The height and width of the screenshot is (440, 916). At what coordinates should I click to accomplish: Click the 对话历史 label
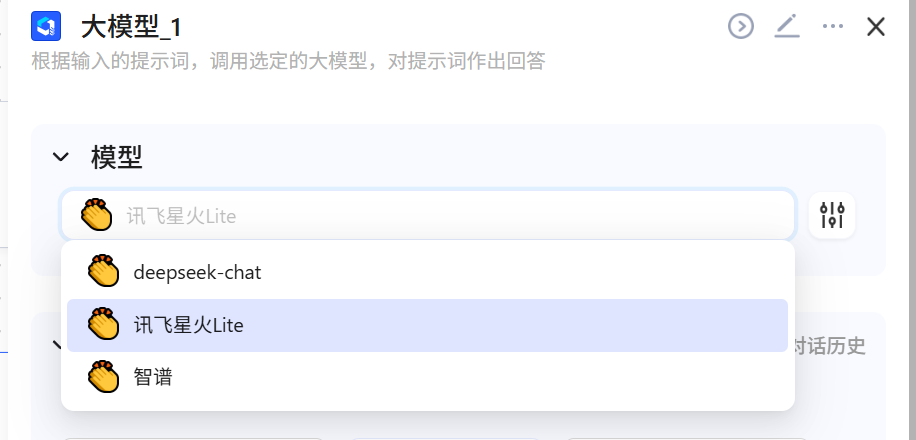[830, 347]
